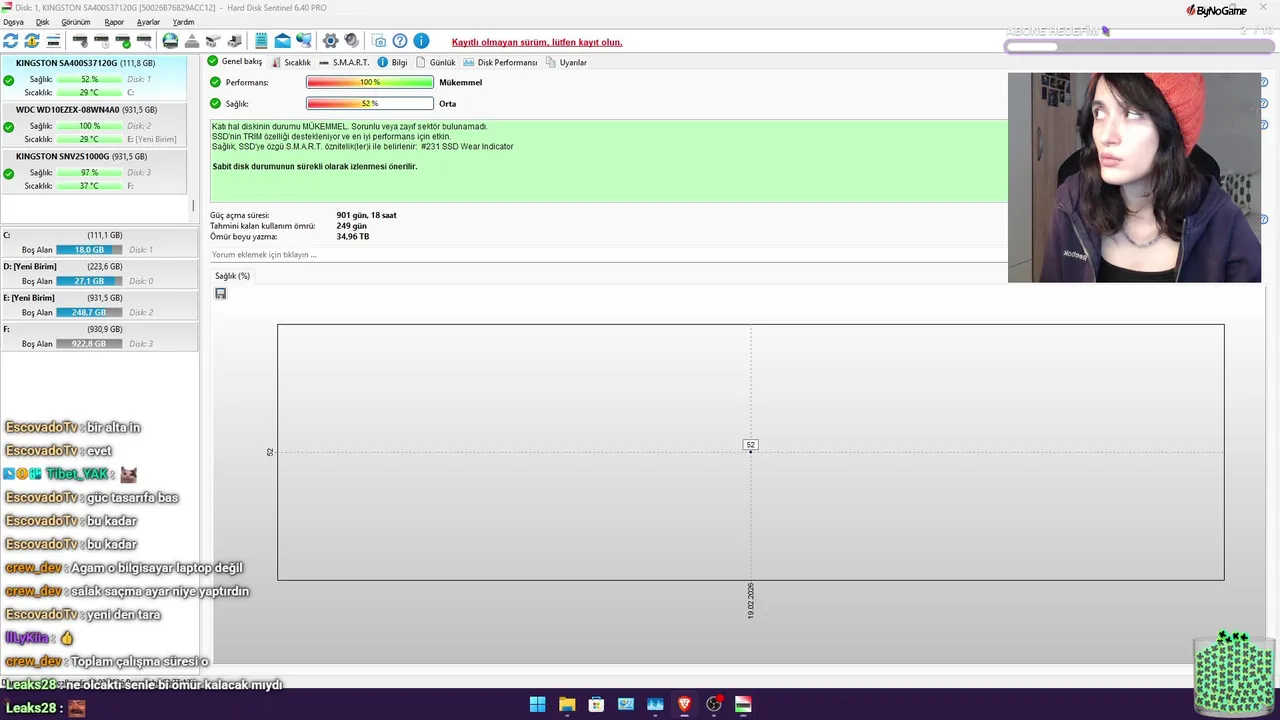Click the disk with magnifier toolbar icon

(x=144, y=41)
